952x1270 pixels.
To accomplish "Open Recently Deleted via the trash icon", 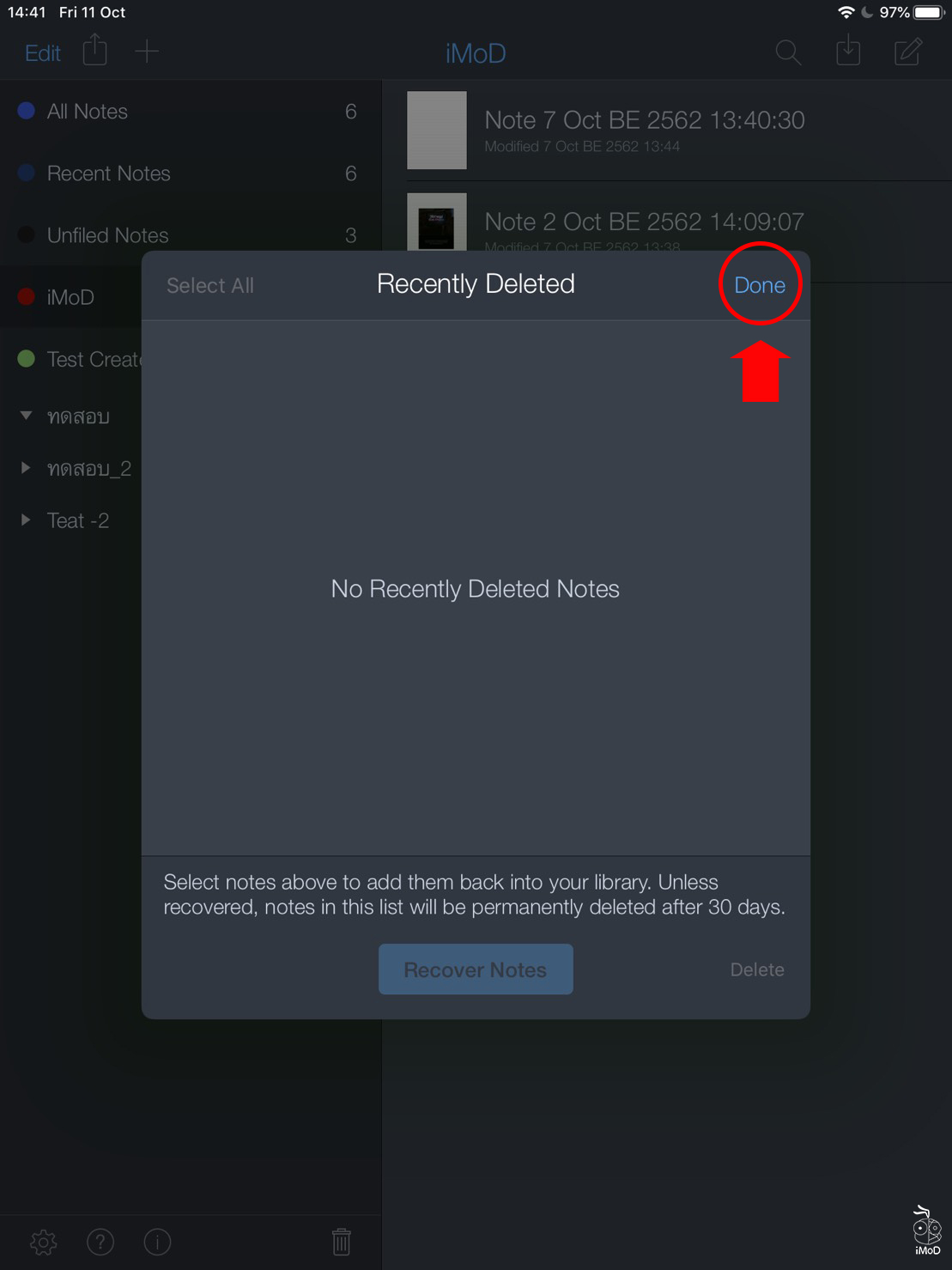I will pos(341,1242).
